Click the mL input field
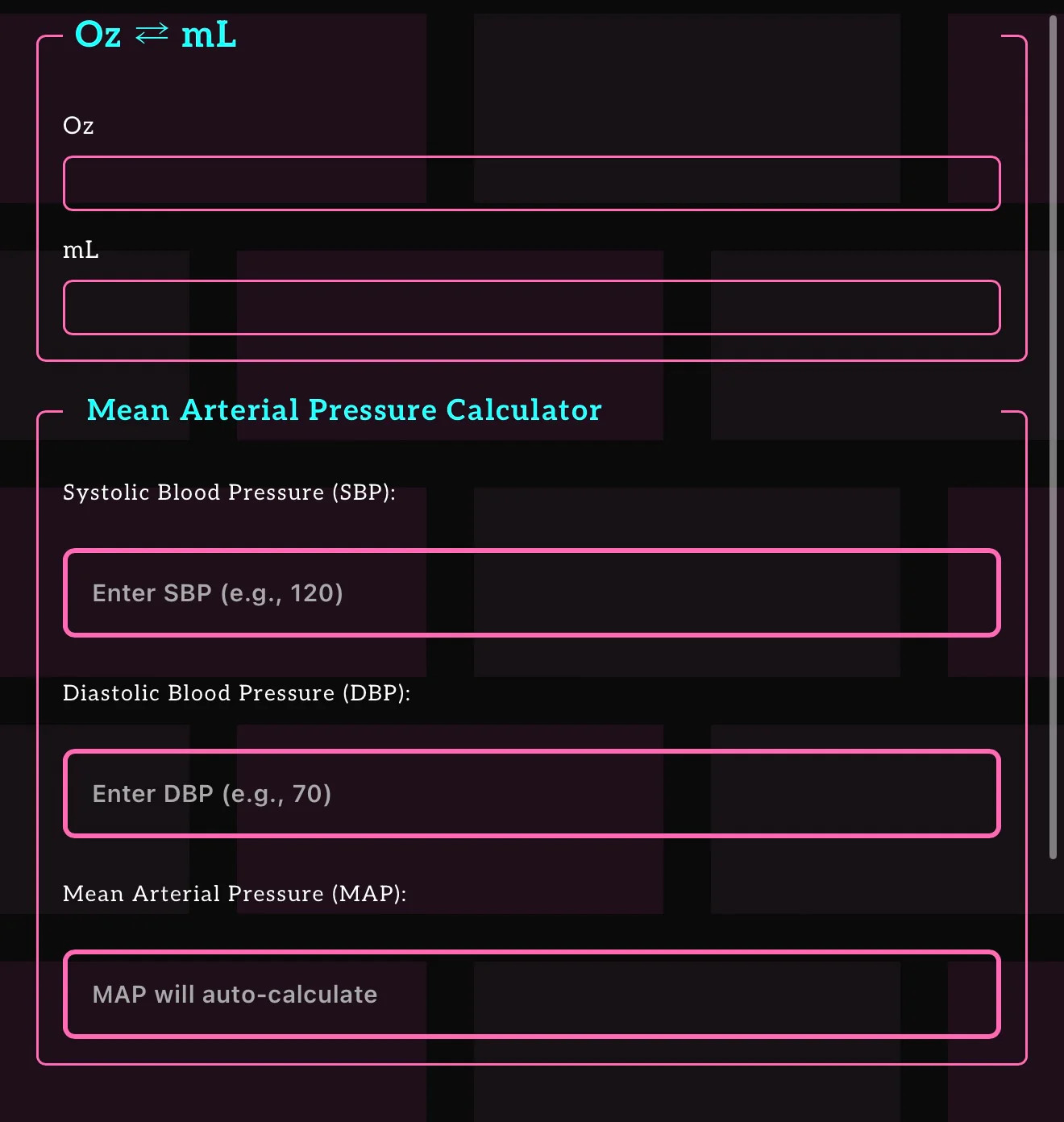 (531, 308)
